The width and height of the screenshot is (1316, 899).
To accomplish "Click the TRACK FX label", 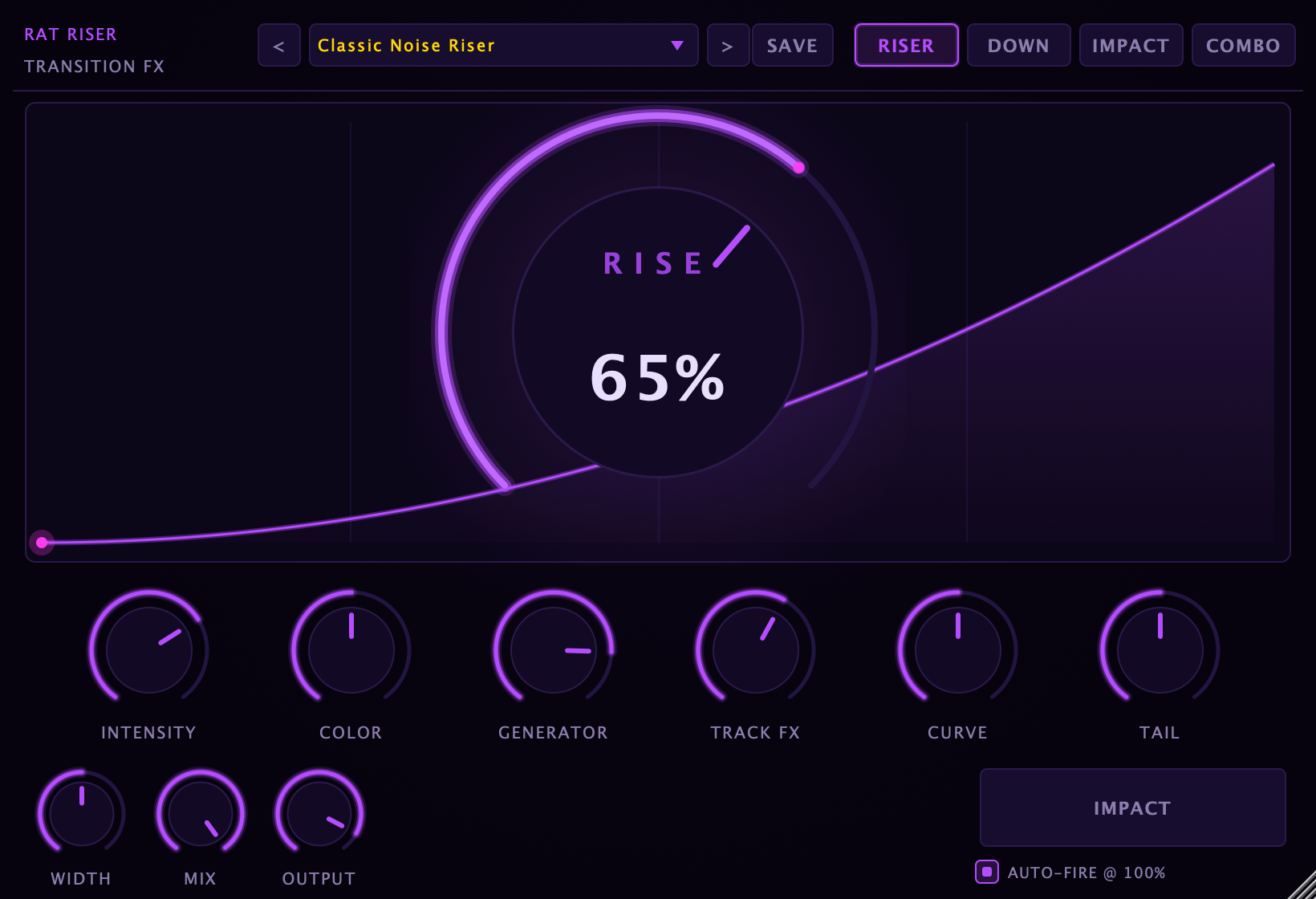I will click(x=755, y=733).
